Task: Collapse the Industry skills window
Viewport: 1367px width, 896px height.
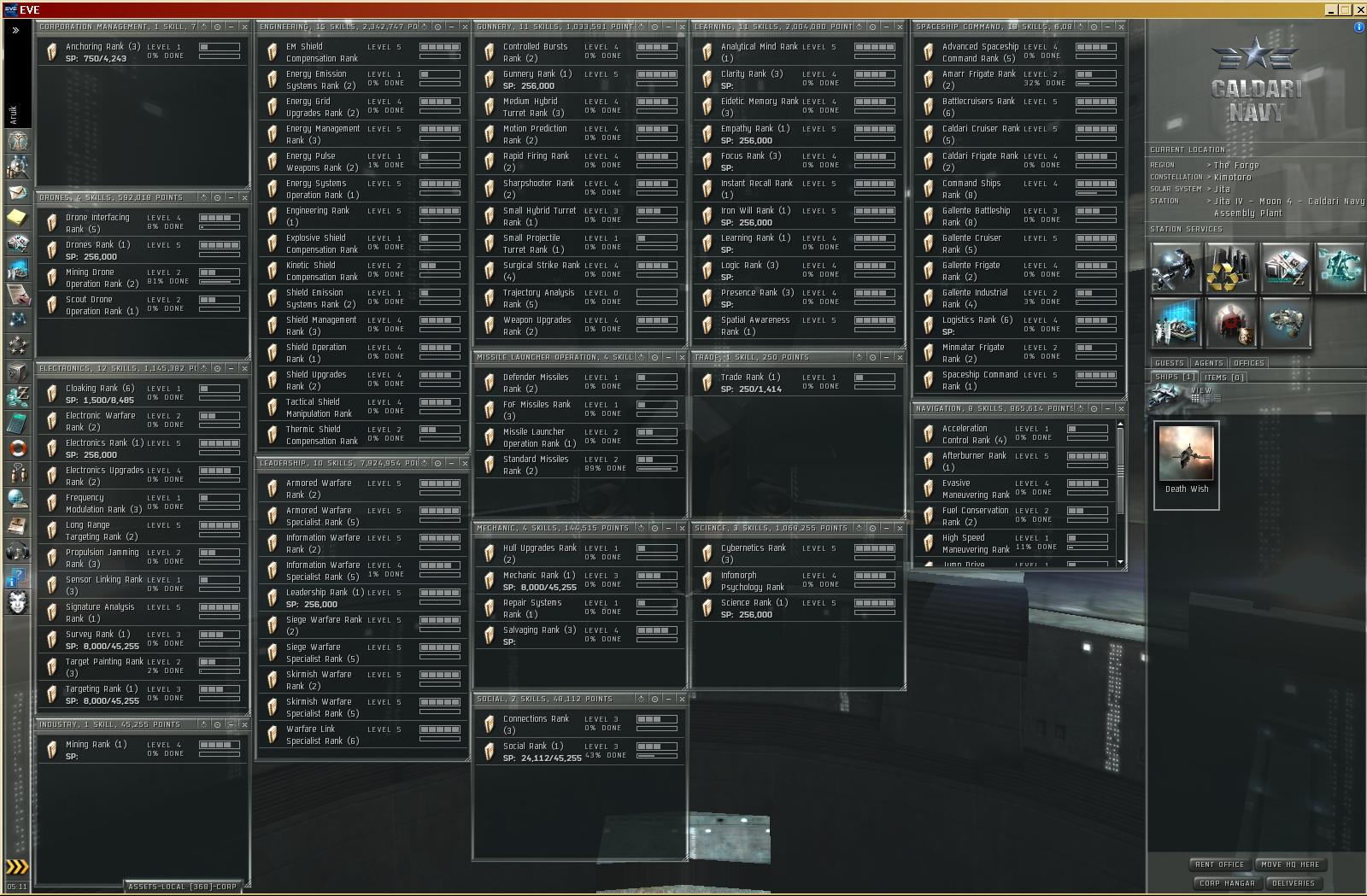Action: click(x=231, y=724)
